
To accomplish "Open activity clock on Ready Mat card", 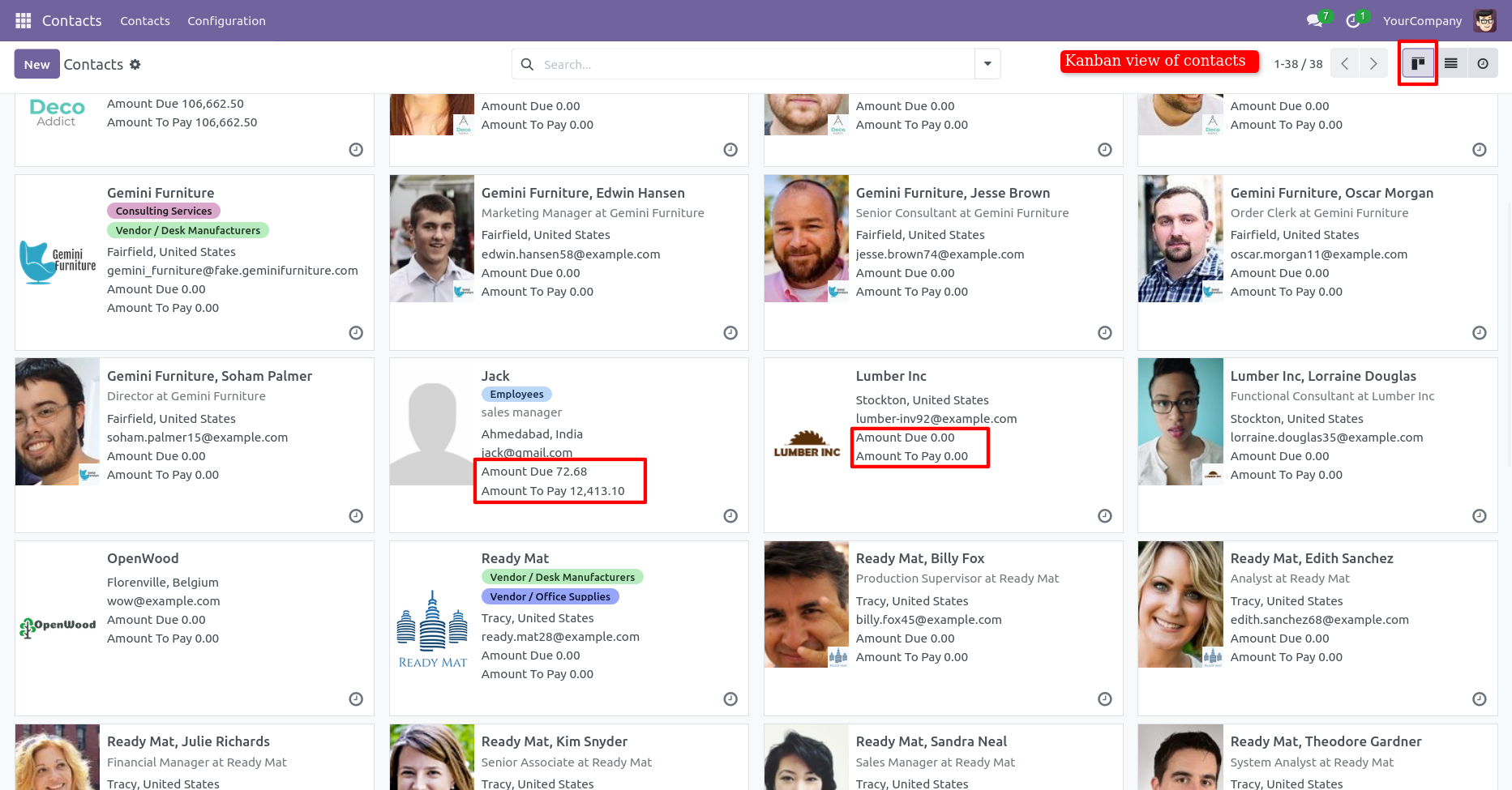I will (x=730, y=699).
